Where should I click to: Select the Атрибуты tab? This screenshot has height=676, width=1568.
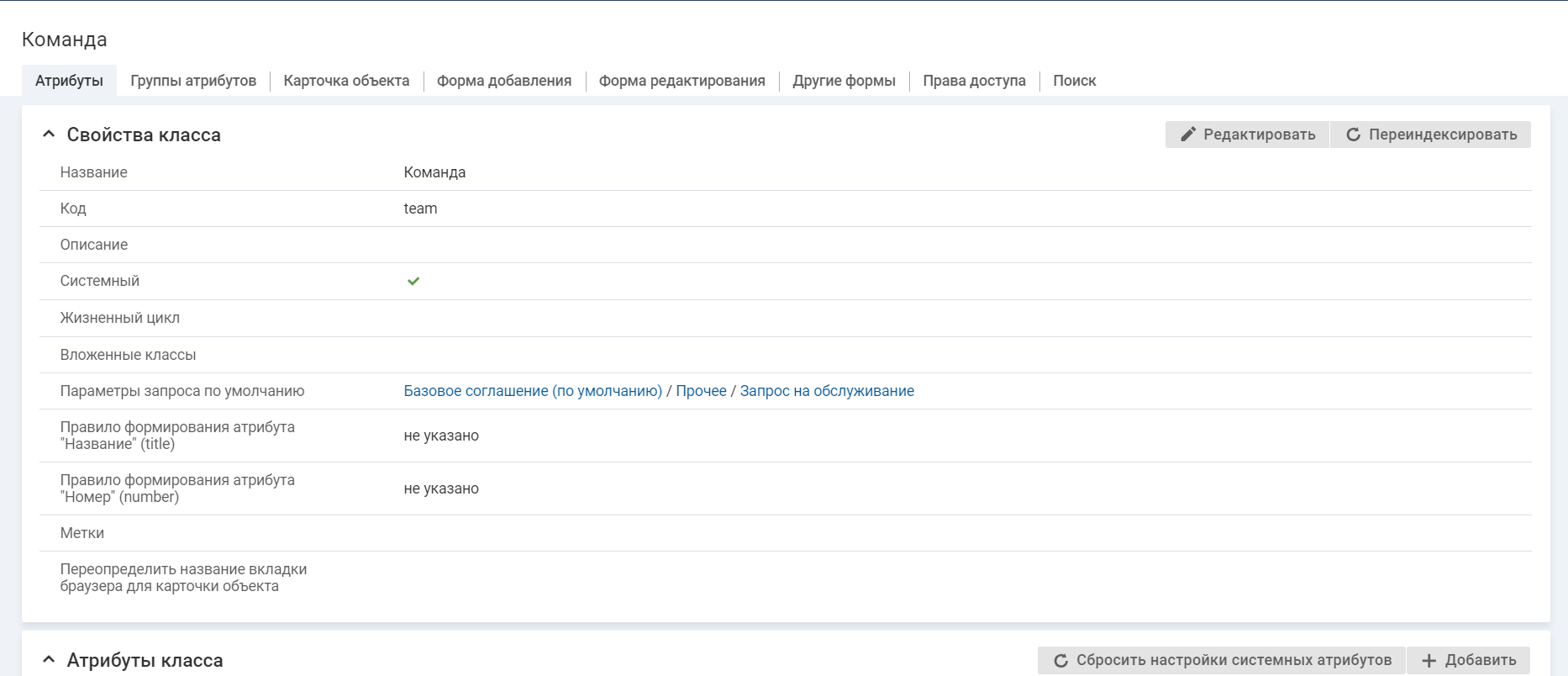(69, 81)
